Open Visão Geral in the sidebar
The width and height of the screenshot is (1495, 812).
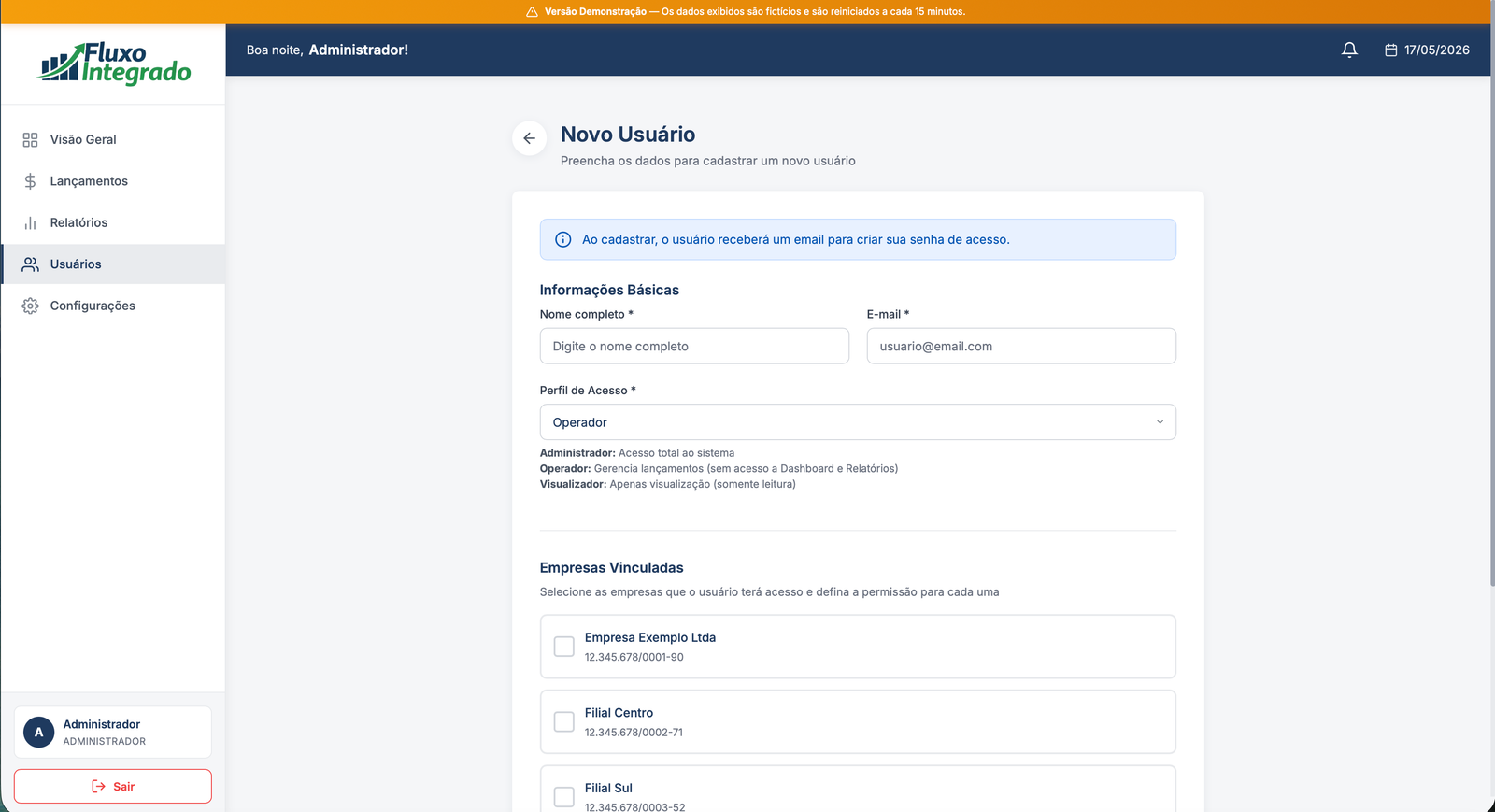113,139
